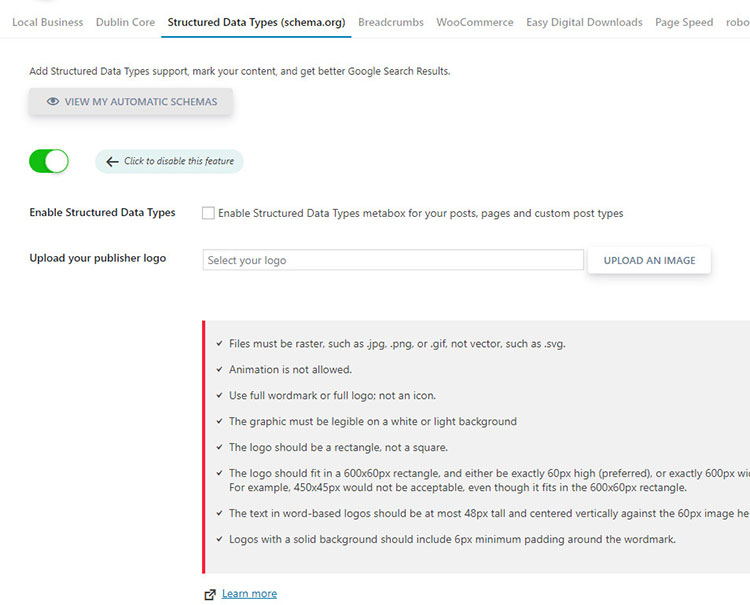This screenshot has width=750, height=605.
Task: Click the 'Enable Structured Data Types metabox' checkbox label text
Action: [x=420, y=213]
